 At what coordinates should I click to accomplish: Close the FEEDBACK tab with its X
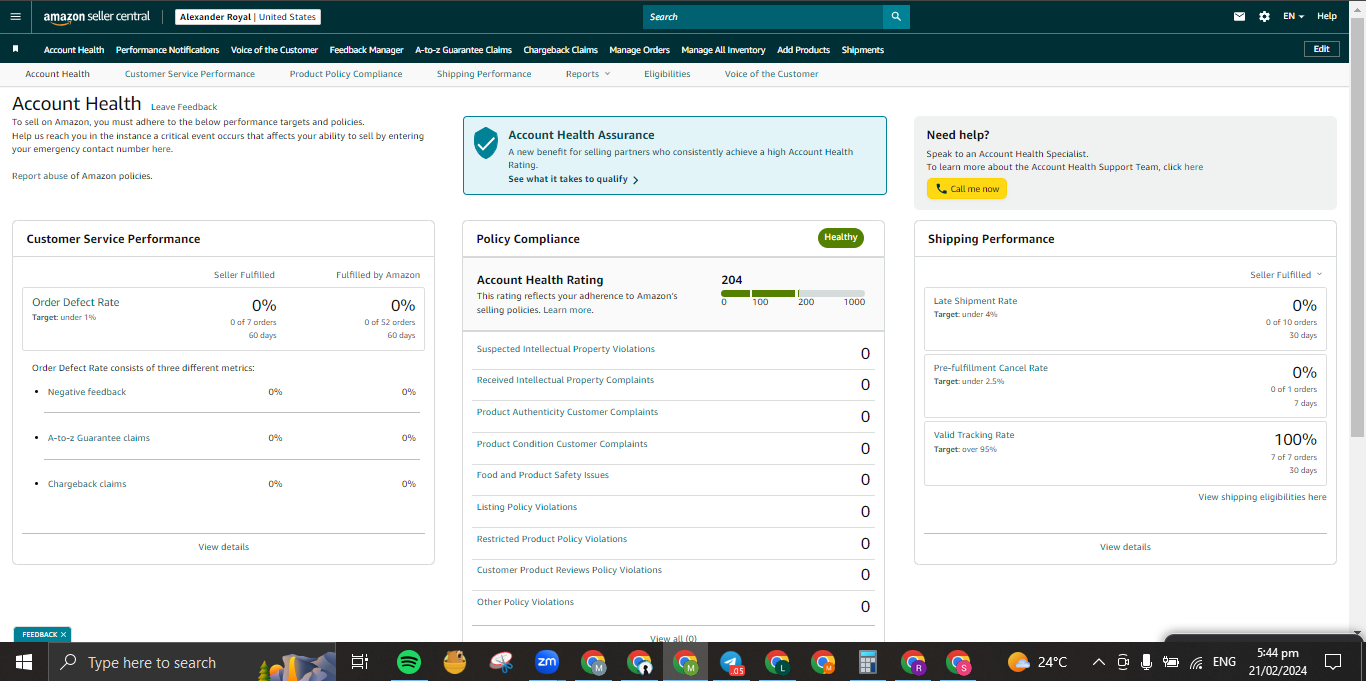click(63, 635)
